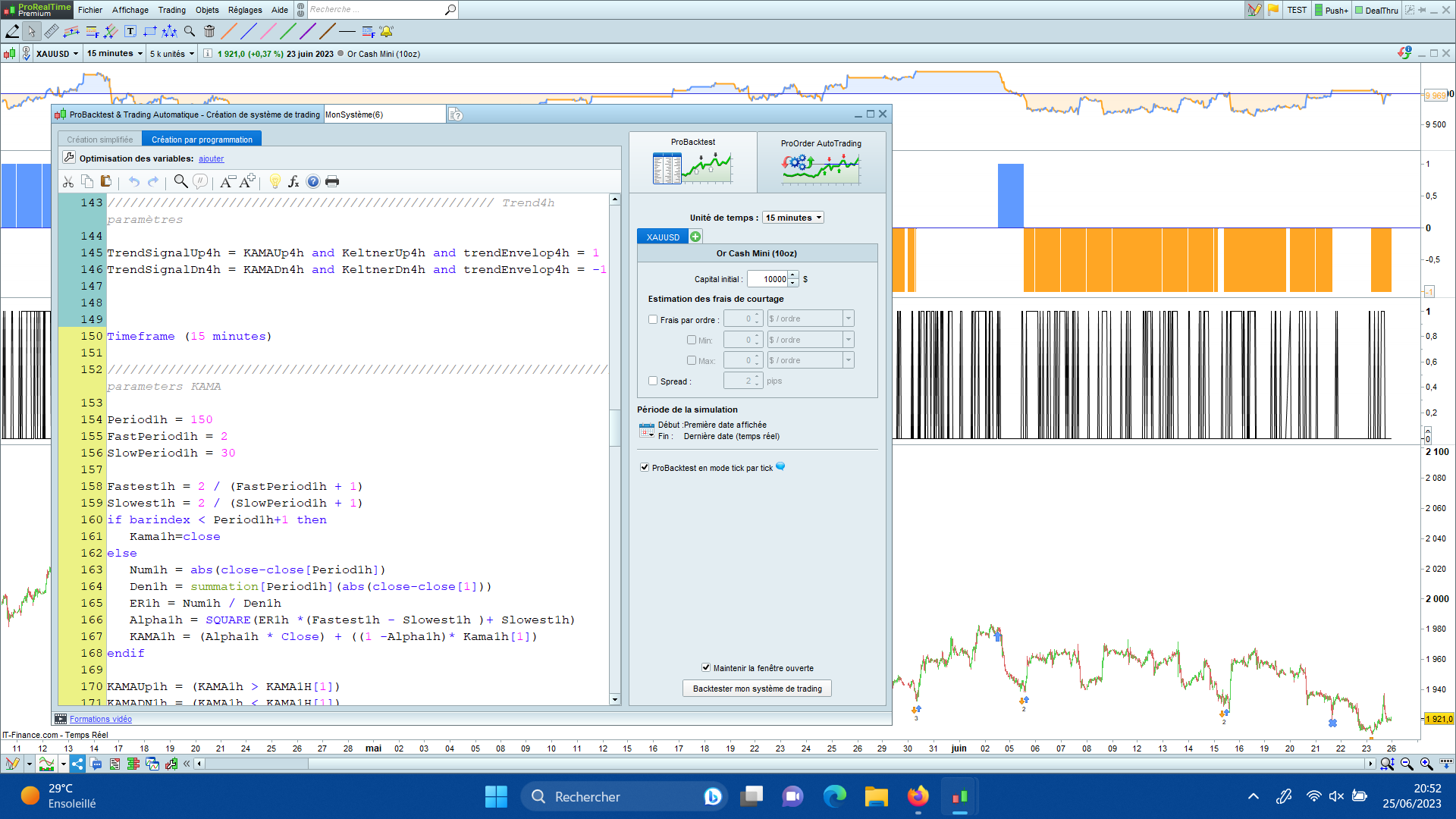
Task: Click the function fx icon in editor
Action: 293,181
